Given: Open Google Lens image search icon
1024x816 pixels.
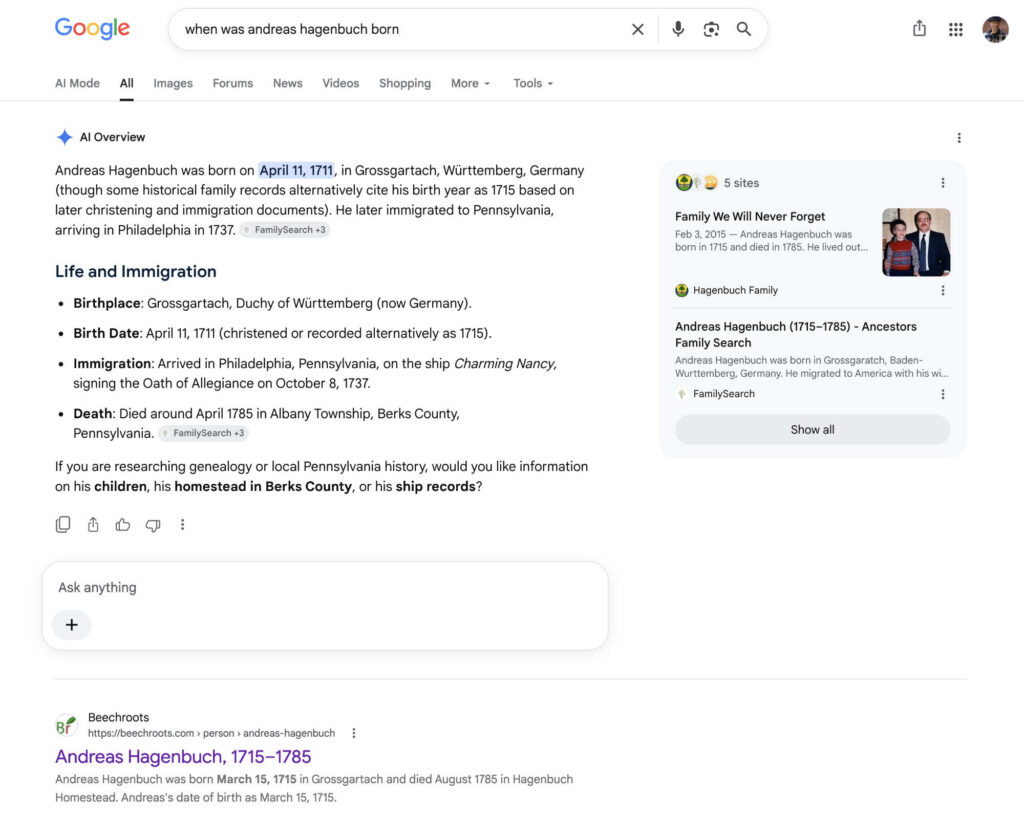Looking at the screenshot, I should click(x=711, y=29).
